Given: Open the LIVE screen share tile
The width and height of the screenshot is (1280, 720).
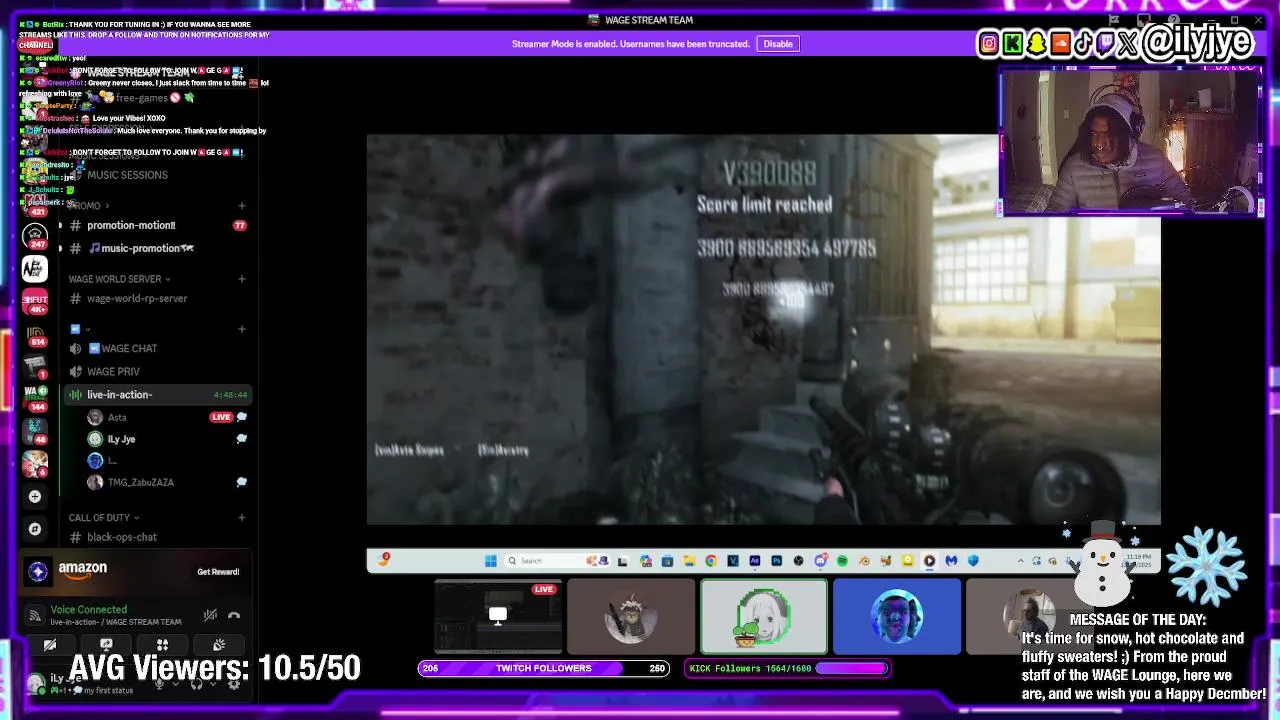Looking at the screenshot, I should click(x=497, y=616).
